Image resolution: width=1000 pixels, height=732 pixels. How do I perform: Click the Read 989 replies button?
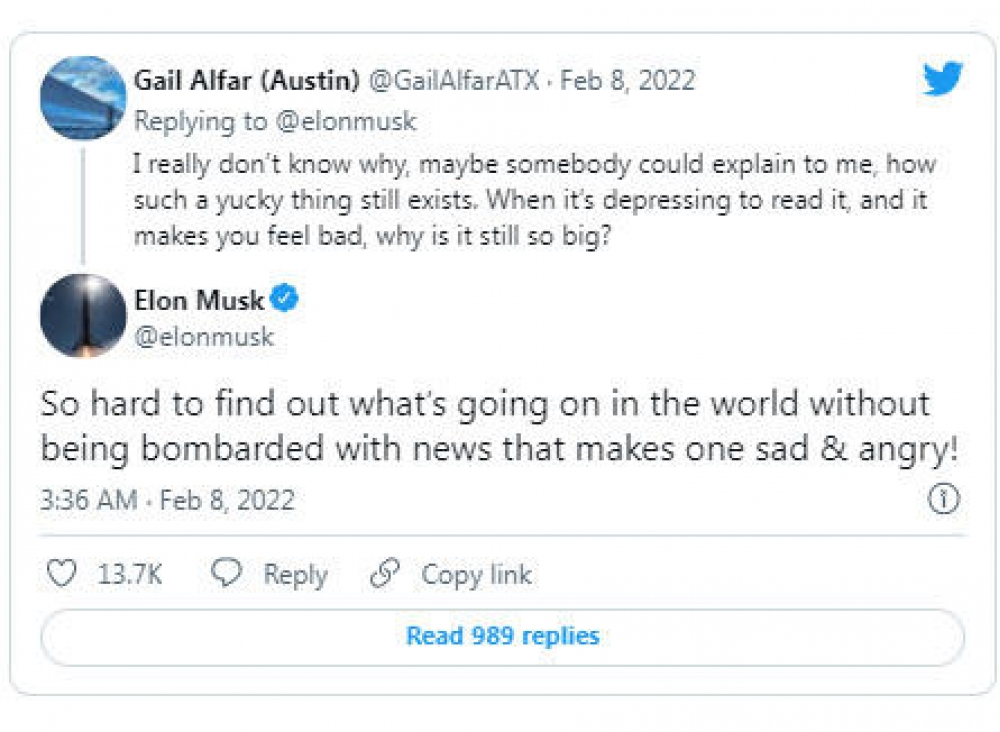tap(502, 636)
